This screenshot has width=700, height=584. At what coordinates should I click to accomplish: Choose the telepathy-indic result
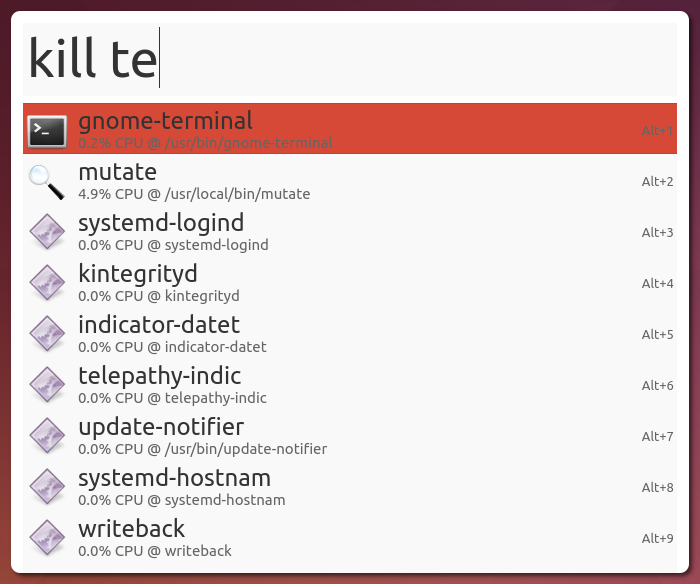click(x=350, y=384)
